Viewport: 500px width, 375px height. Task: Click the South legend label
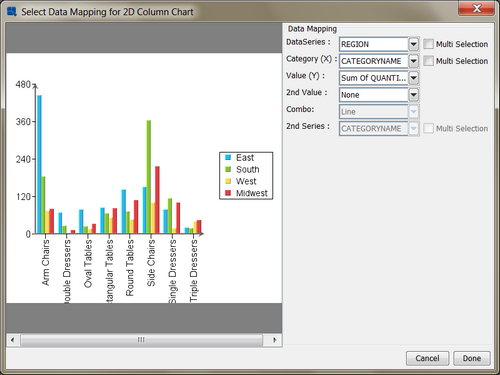tap(248, 169)
